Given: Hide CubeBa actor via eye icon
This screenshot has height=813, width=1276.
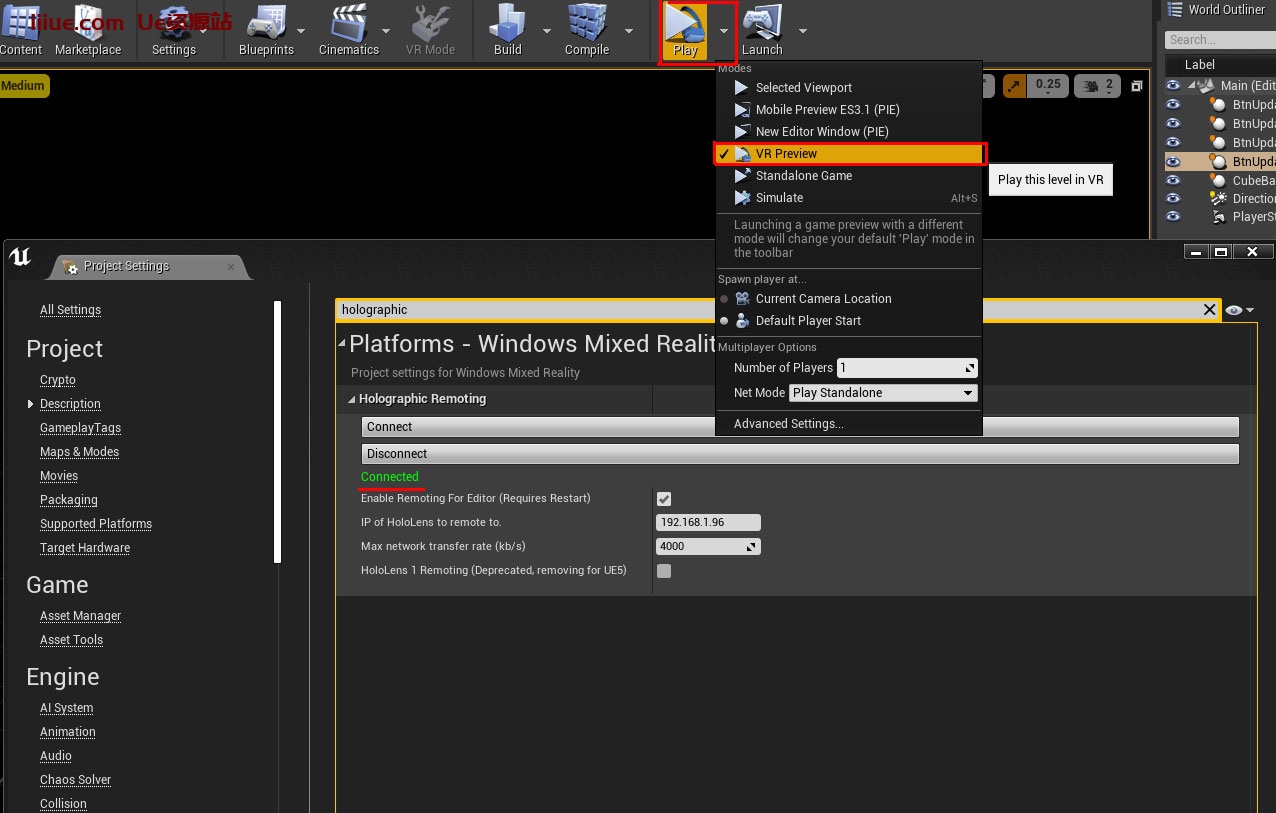Looking at the screenshot, I should point(1173,181).
